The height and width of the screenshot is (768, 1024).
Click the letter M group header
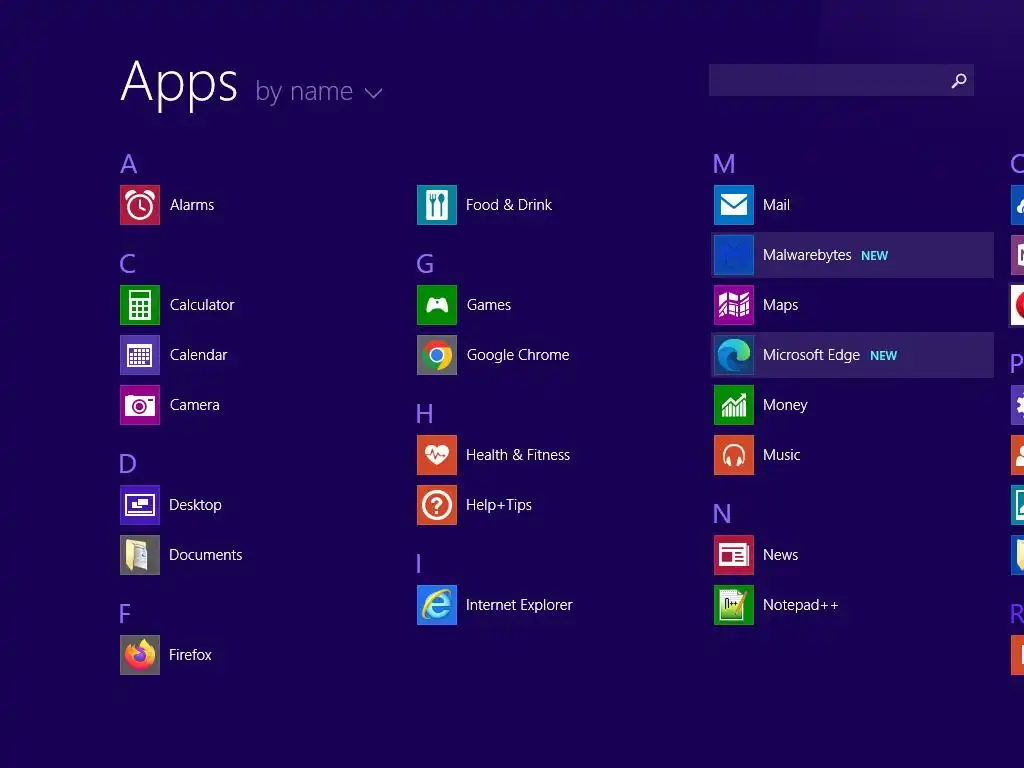coord(724,164)
